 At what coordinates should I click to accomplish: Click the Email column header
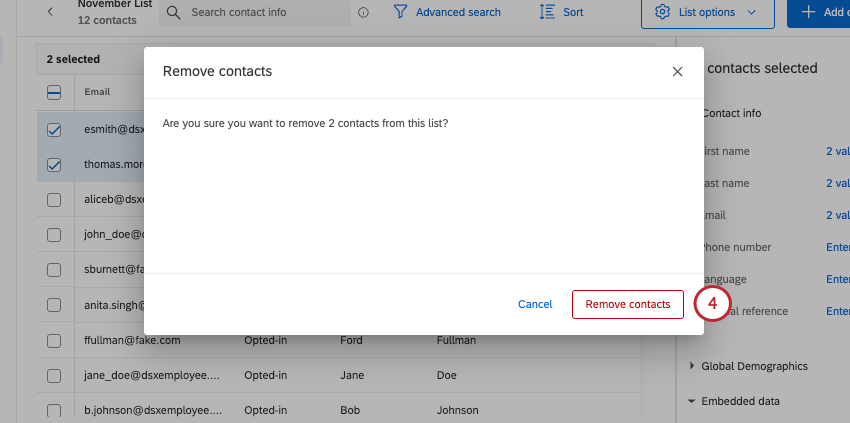pyautogui.click(x=97, y=92)
